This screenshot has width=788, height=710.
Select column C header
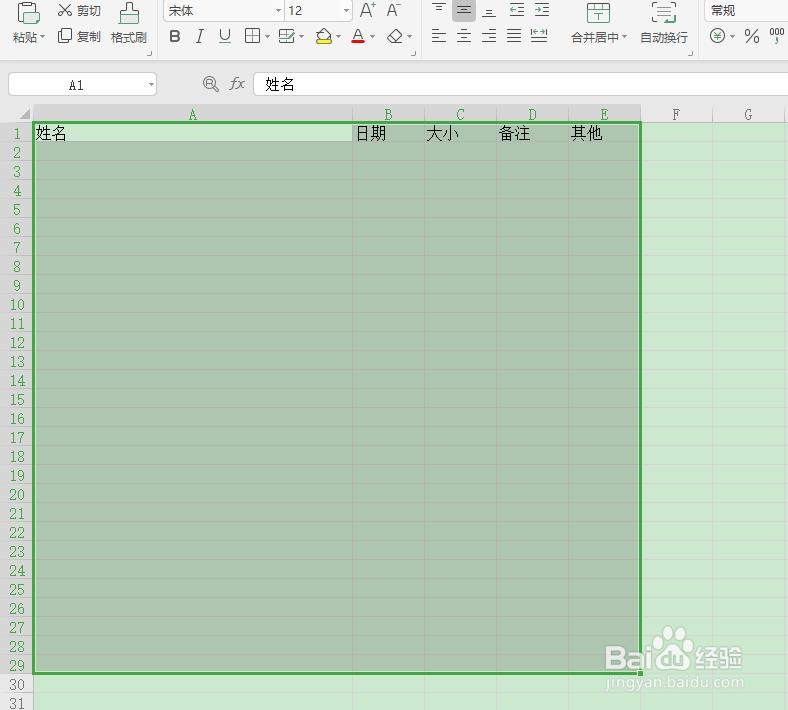[x=460, y=114]
